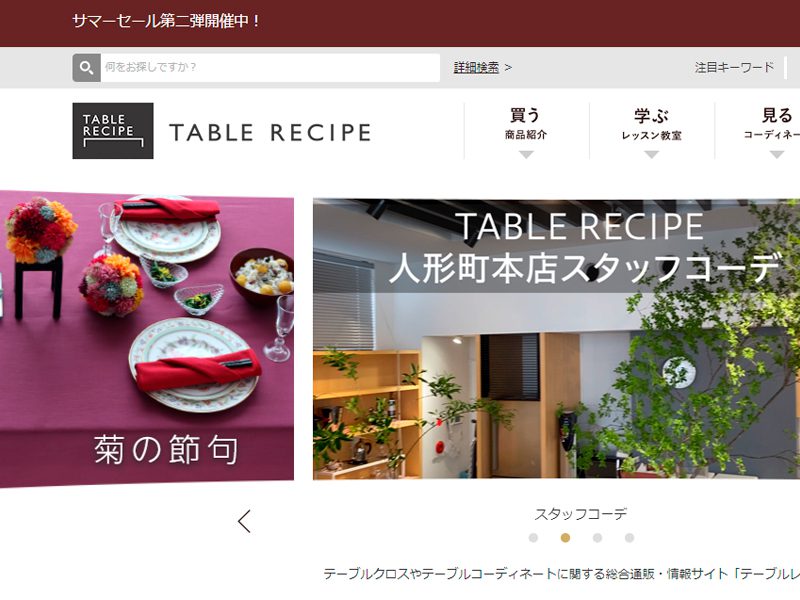Click the 注目キーワード label

pos(734,67)
